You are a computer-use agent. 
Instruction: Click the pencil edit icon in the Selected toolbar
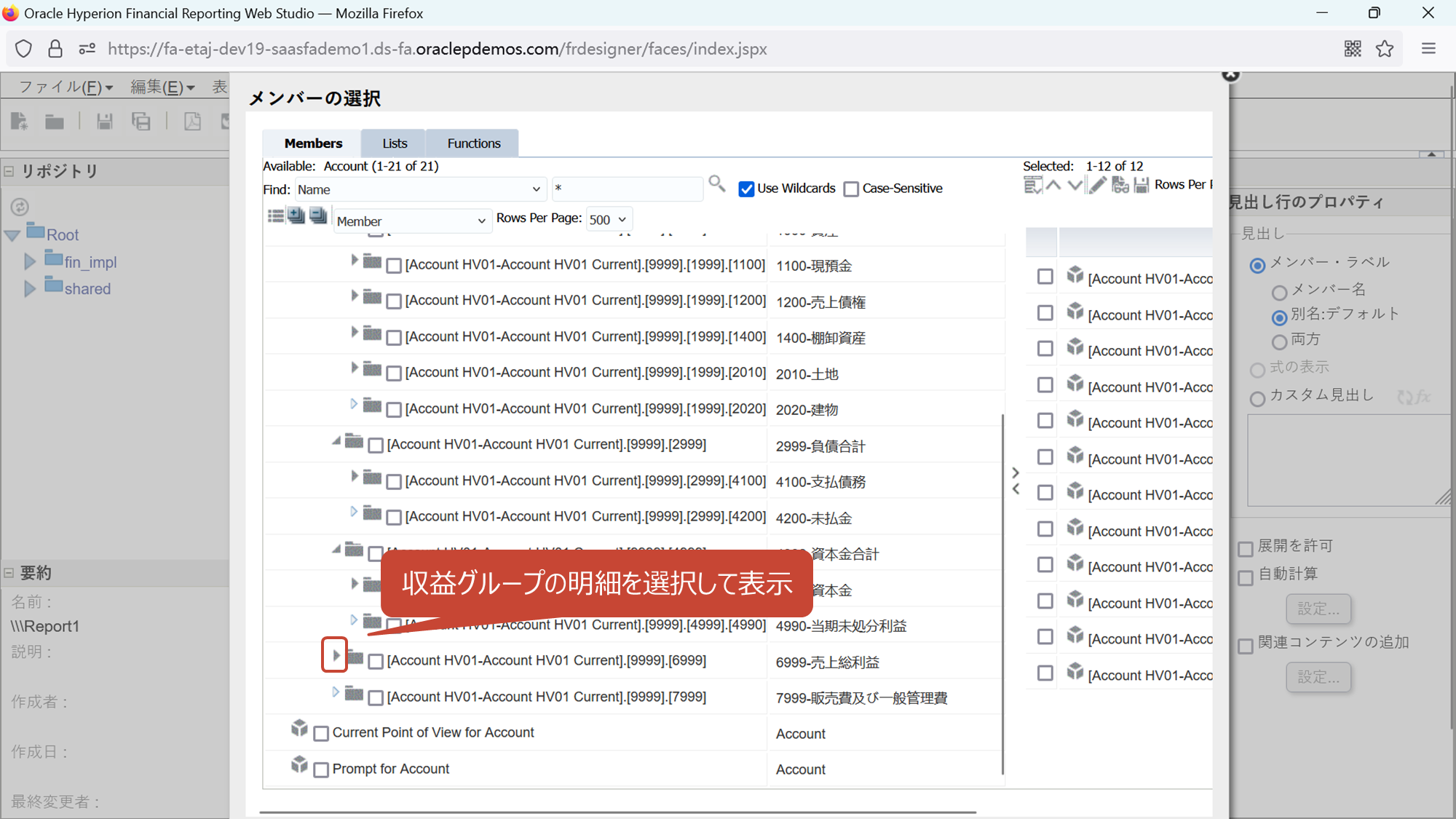1097,186
